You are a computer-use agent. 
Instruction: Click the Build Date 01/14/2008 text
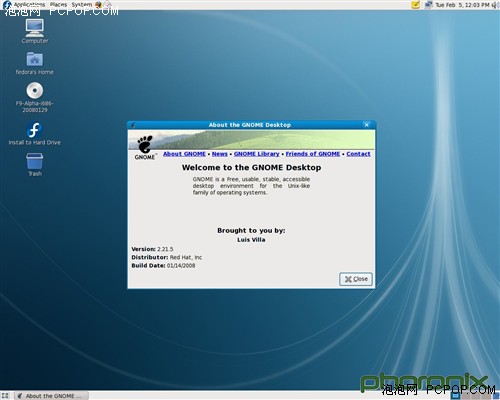point(163,266)
